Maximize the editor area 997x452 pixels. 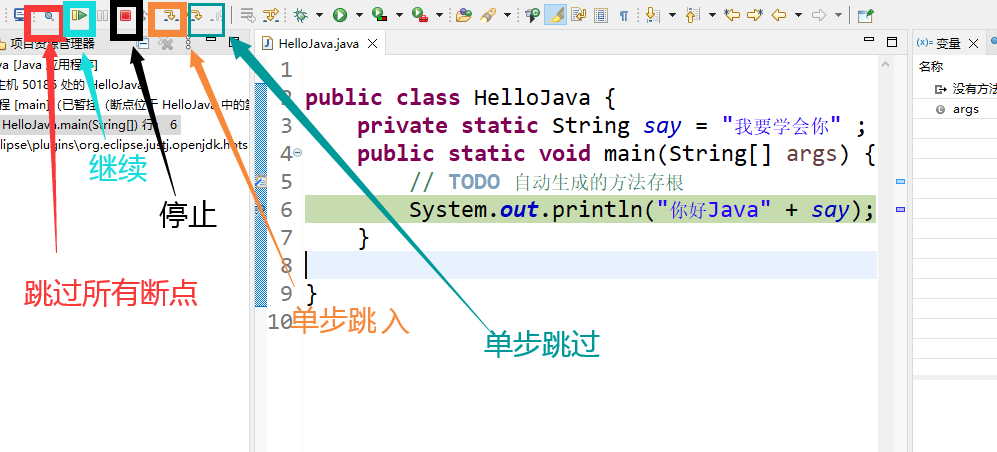coord(891,42)
